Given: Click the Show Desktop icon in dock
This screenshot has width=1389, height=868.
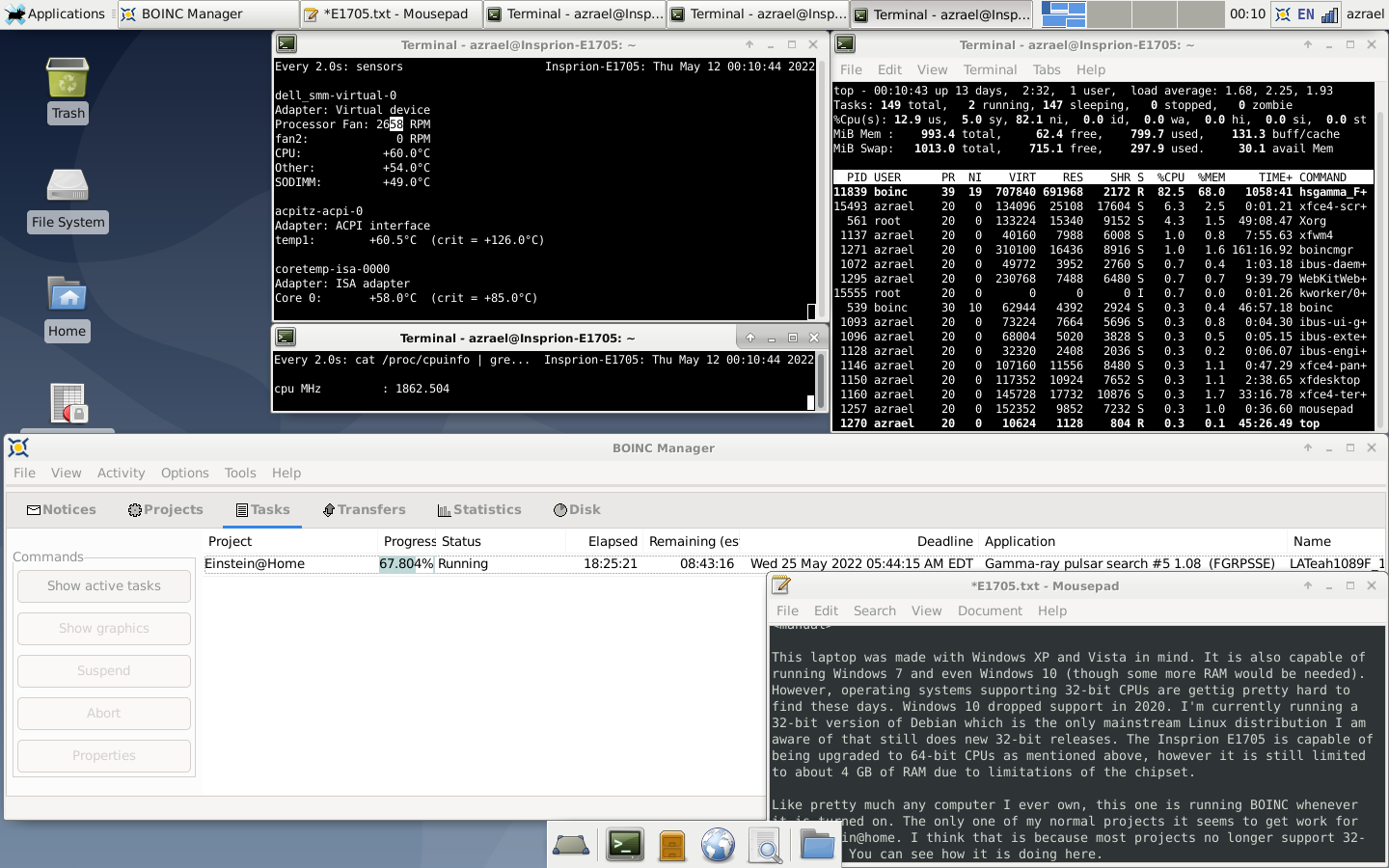Looking at the screenshot, I should click(571, 846).
